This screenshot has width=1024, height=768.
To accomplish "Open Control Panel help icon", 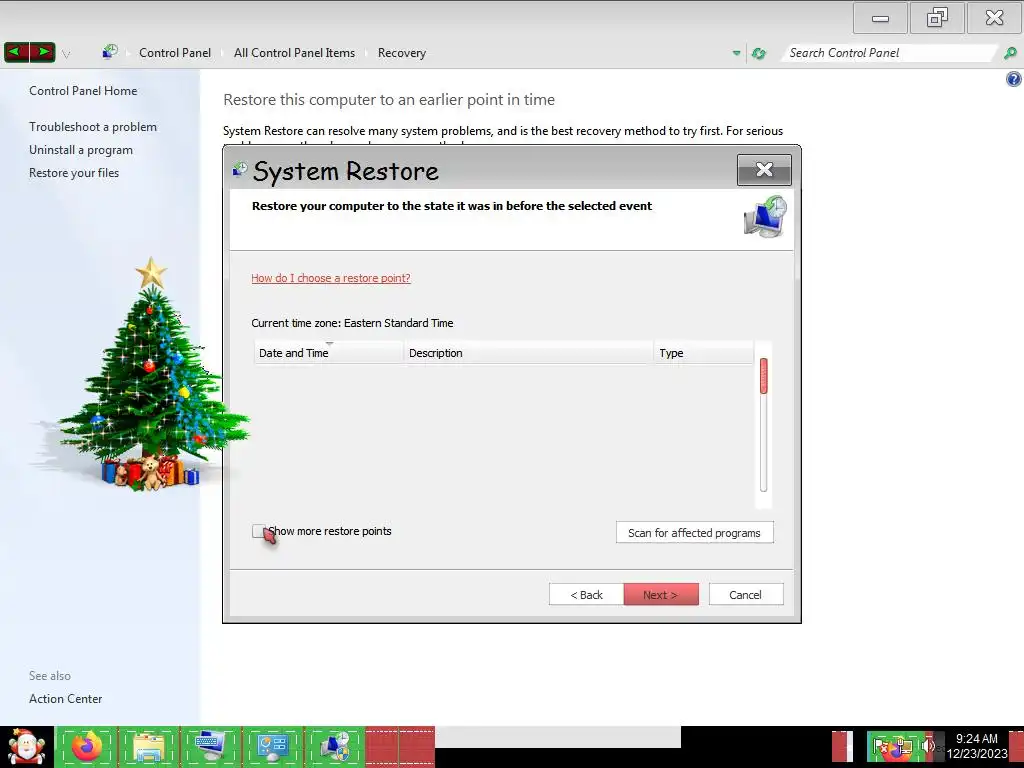I will pos(1014,80).
